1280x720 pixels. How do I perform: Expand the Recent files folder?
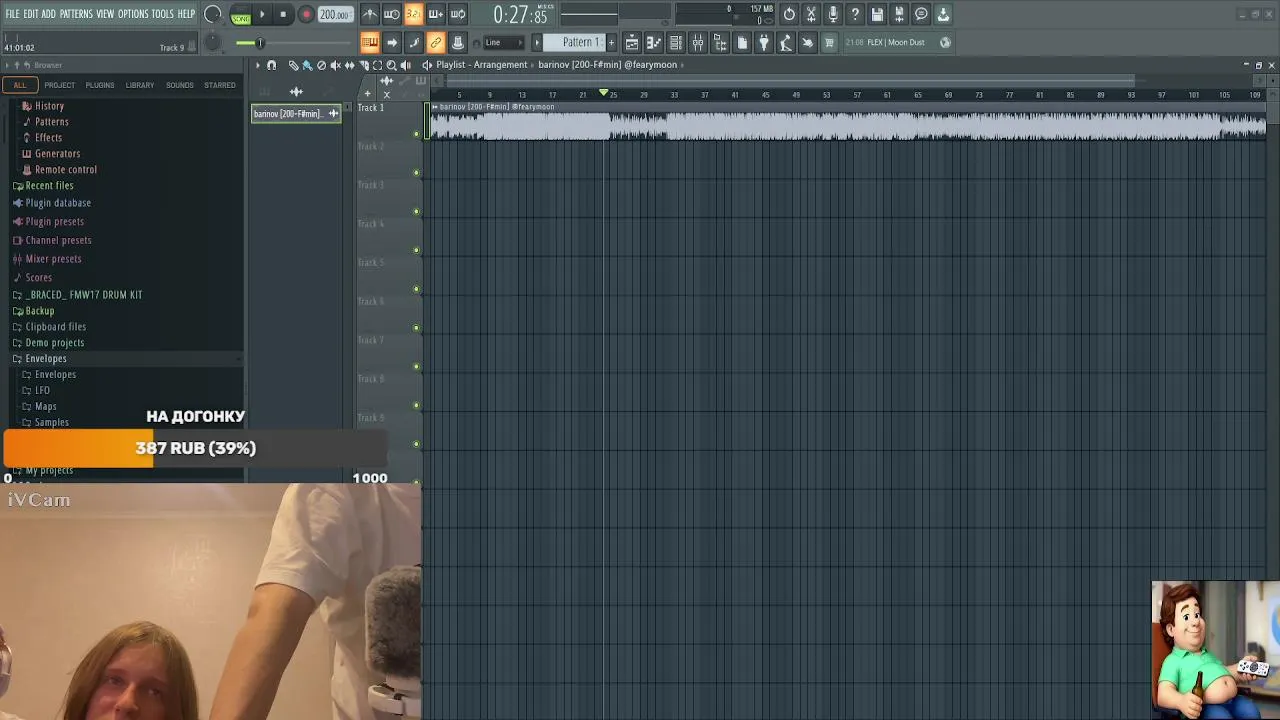pos(49,185)
